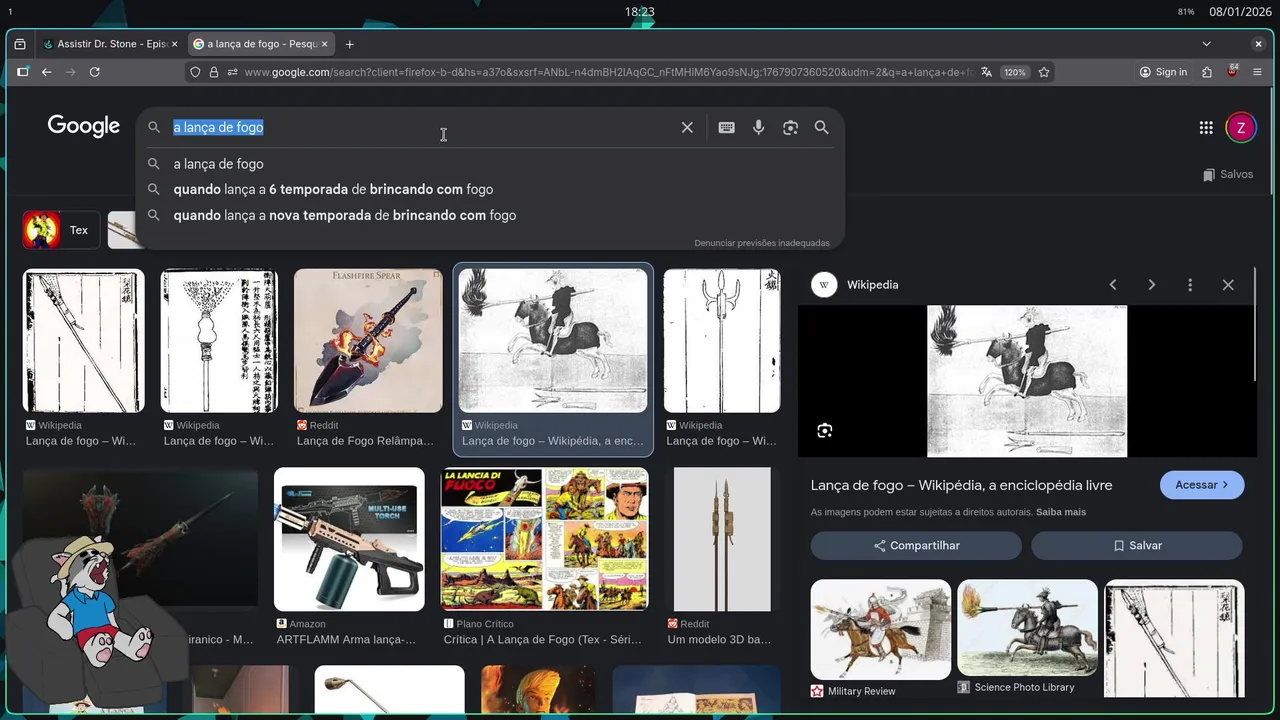Search inside image with lens icon
The width and height of the screenshot is (1280, 720).
pyautogui.click(x=825, y=431)
